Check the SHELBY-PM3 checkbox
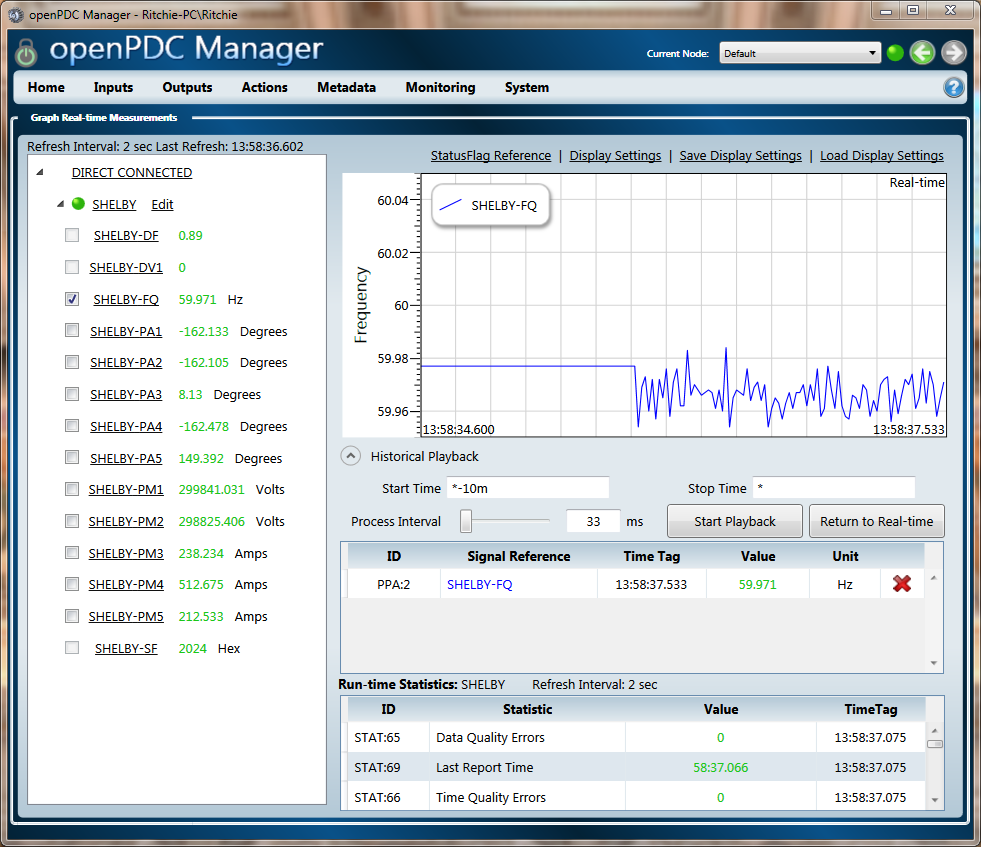 pos(72,553)
